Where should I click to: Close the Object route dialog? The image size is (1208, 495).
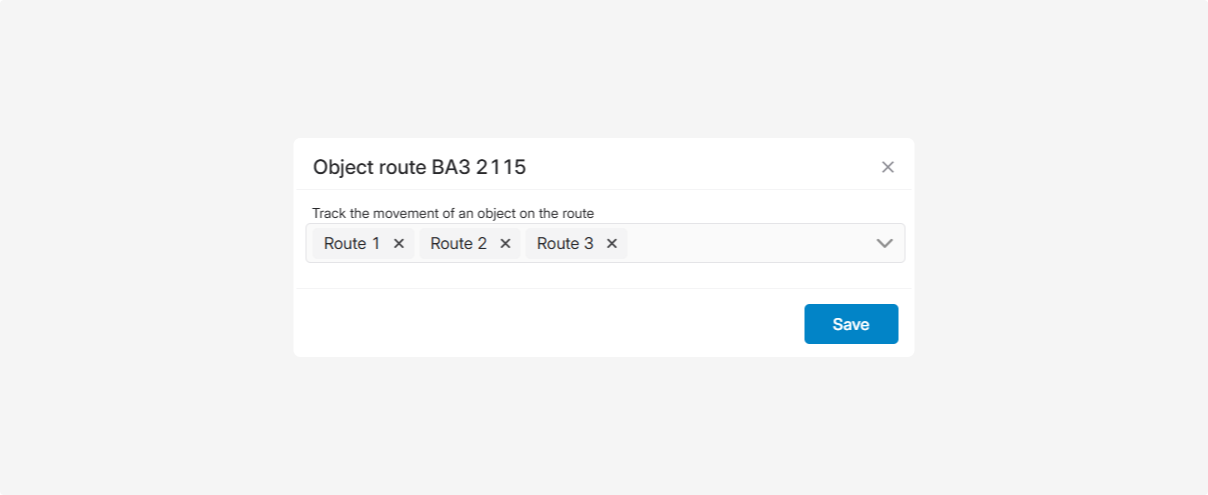pyautogui.click(x=887, y=167)
